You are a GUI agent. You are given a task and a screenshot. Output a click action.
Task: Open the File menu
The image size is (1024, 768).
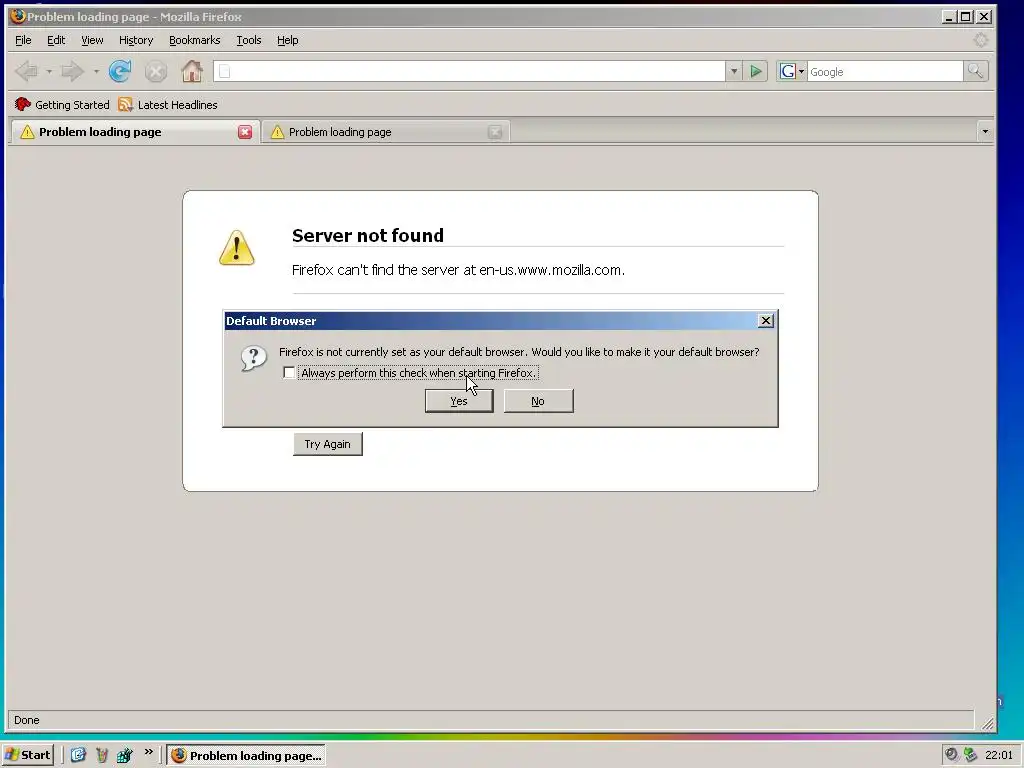pos(24,40)
